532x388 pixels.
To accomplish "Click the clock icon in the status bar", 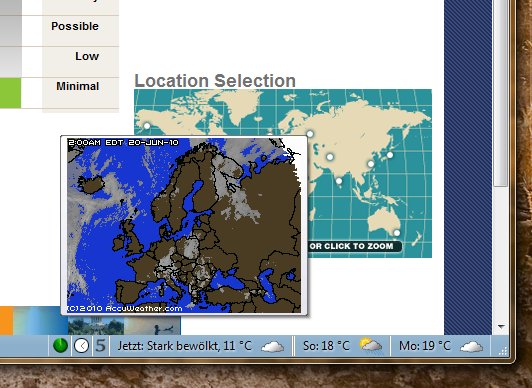I will coord(81,346).
